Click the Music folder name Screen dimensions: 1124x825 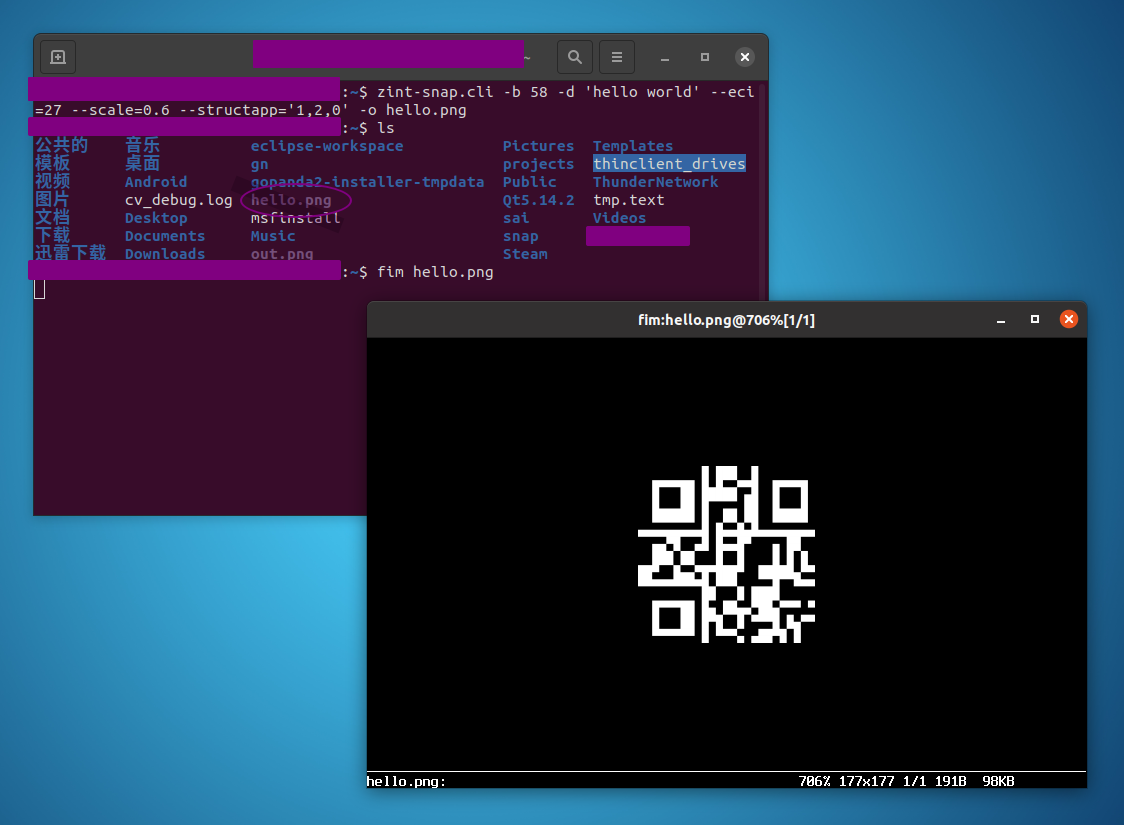coord(272,235)
